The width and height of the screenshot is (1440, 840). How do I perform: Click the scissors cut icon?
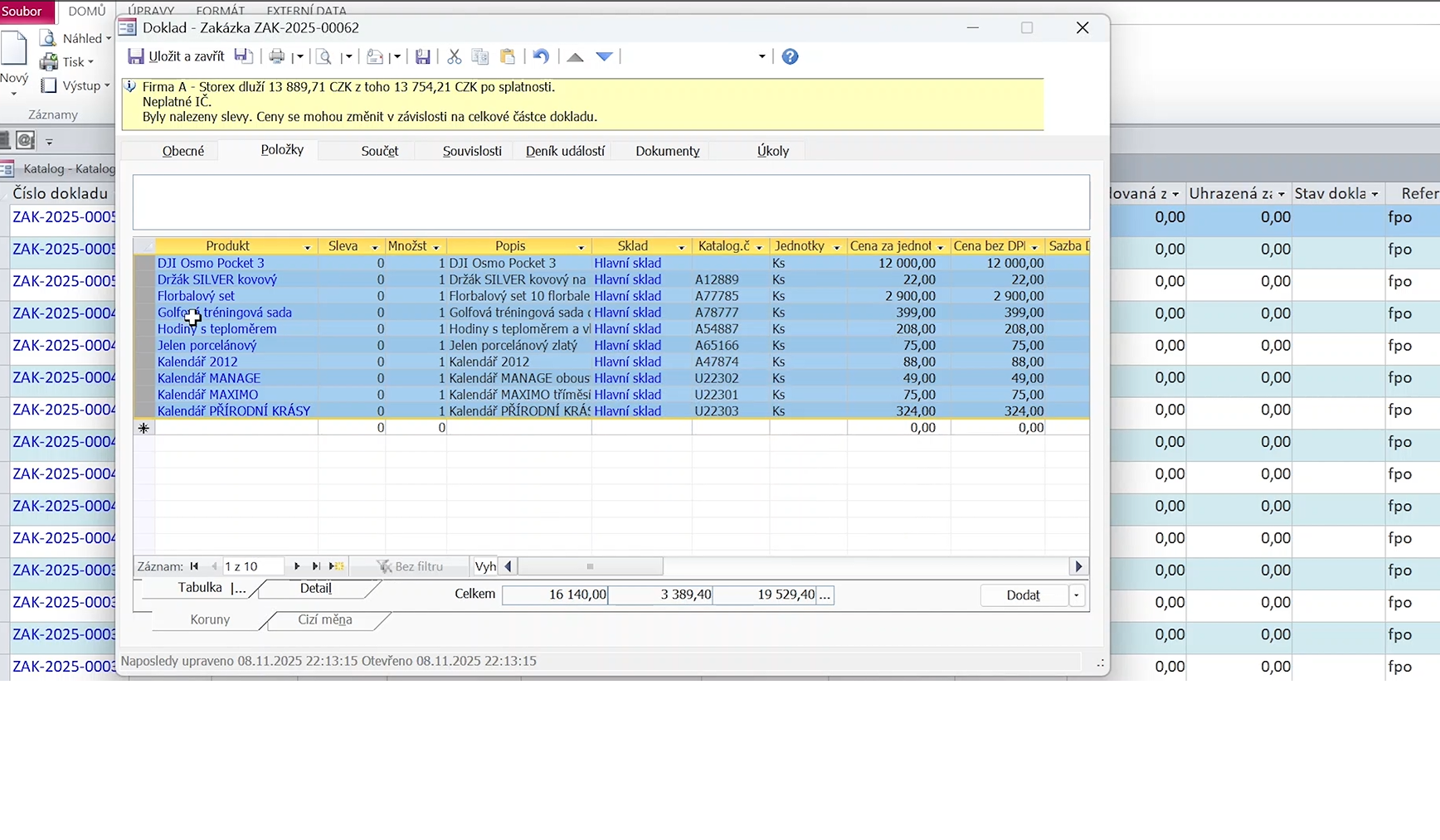click(x=454, y=56)
